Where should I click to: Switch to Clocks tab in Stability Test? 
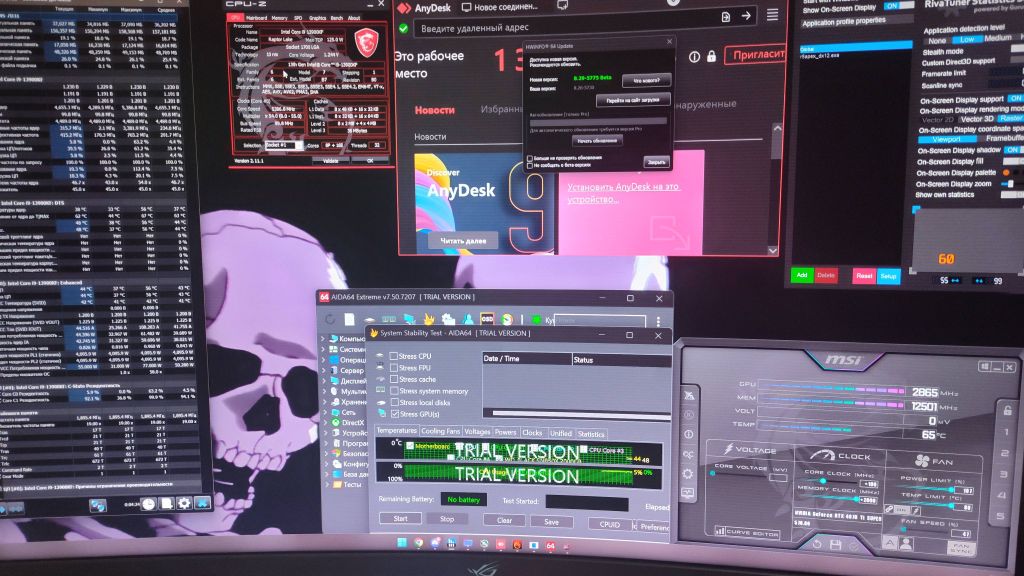(532, 432)
